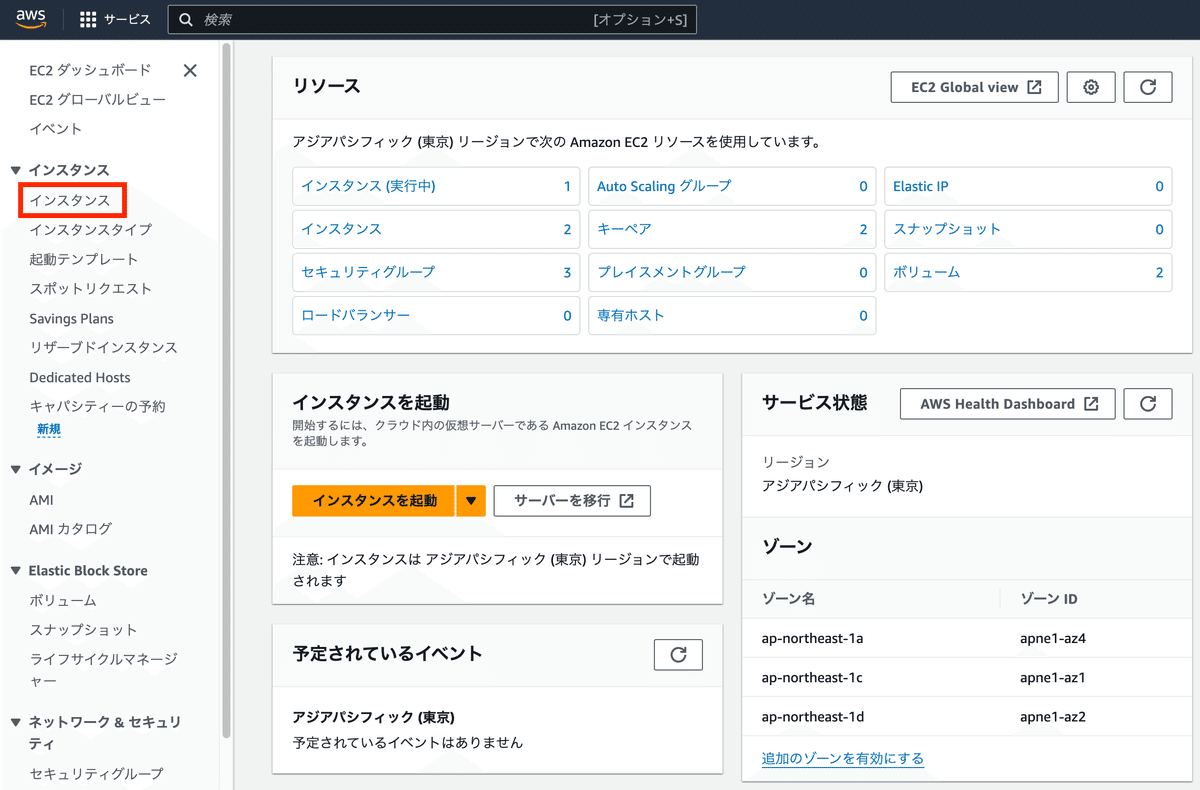Open スポットリクエスト in the sidebar
The width and height of the screenshot is (1200, 790).
click(91, 289)
